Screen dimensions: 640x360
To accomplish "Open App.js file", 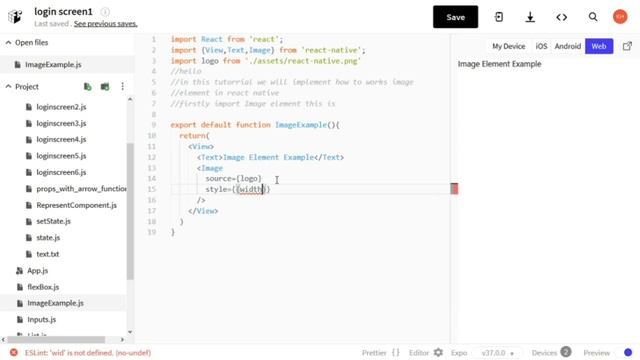I will (38, 271).
